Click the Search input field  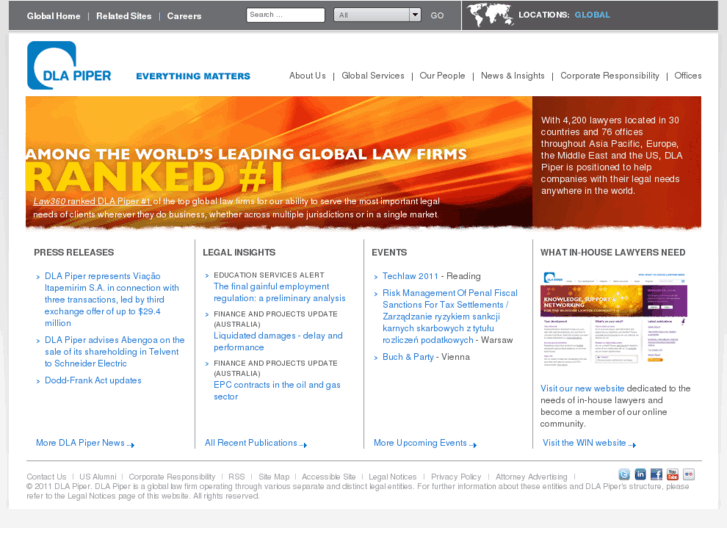[x=286, y=15]
